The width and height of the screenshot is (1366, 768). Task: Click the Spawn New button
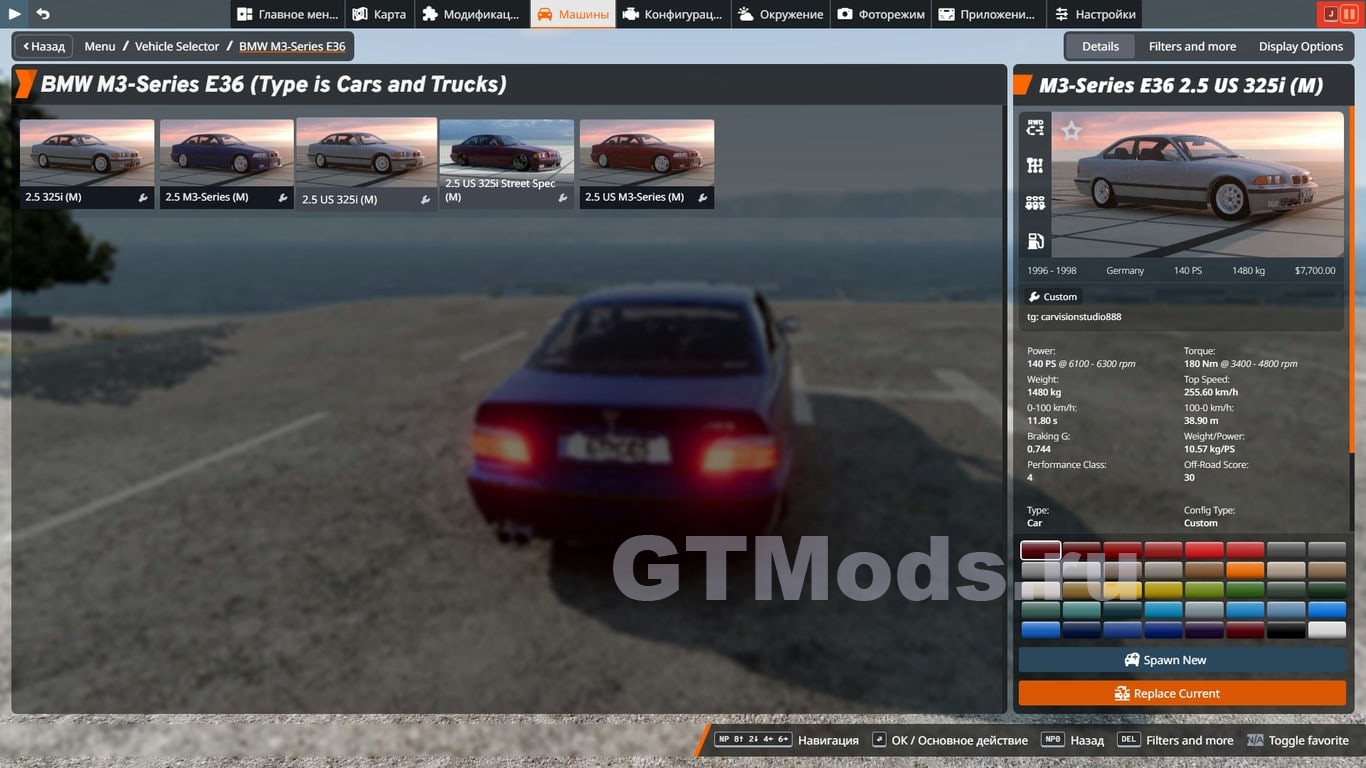coord(1182,660)
